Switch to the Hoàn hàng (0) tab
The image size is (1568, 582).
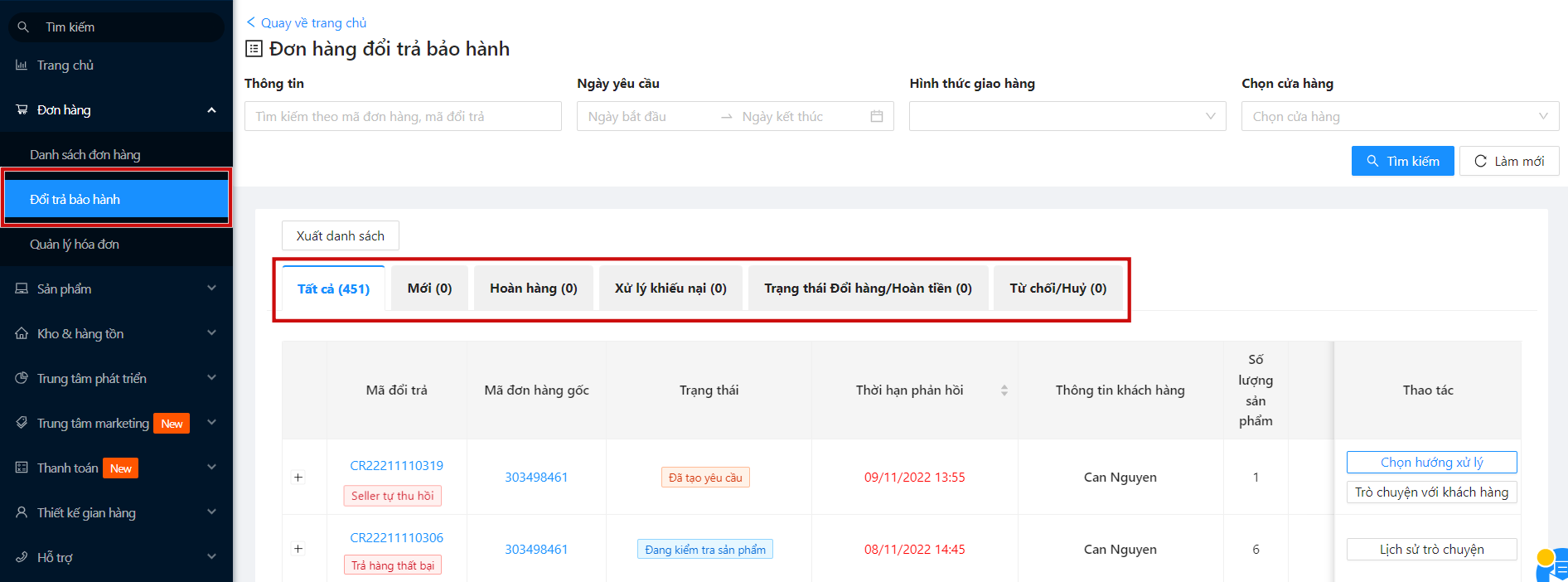coord(533,289)
